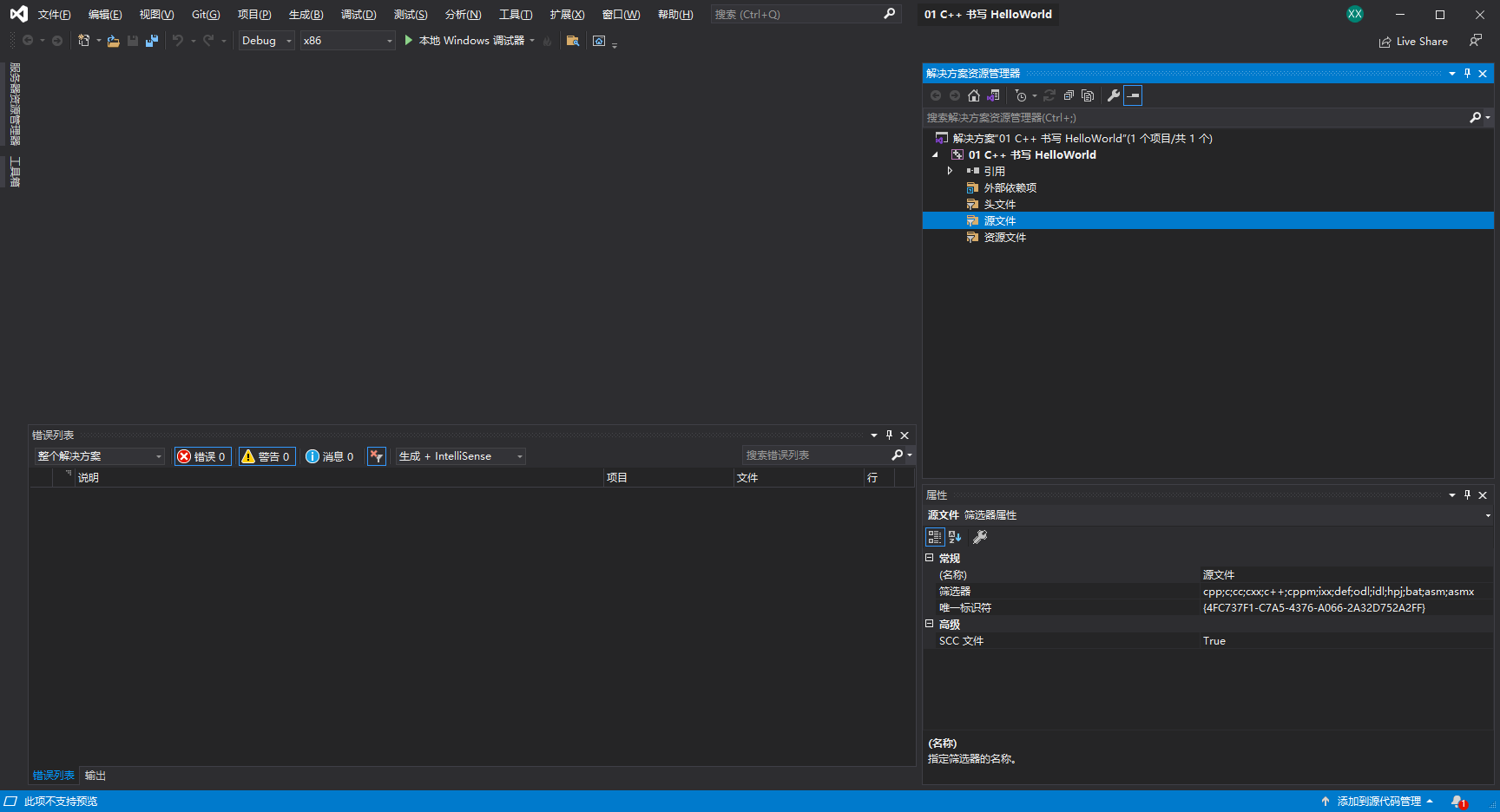Collapse all nodes in Solution Explorer
Image resolution: width=1500 pixels, height=812 pixels.
1069,95
